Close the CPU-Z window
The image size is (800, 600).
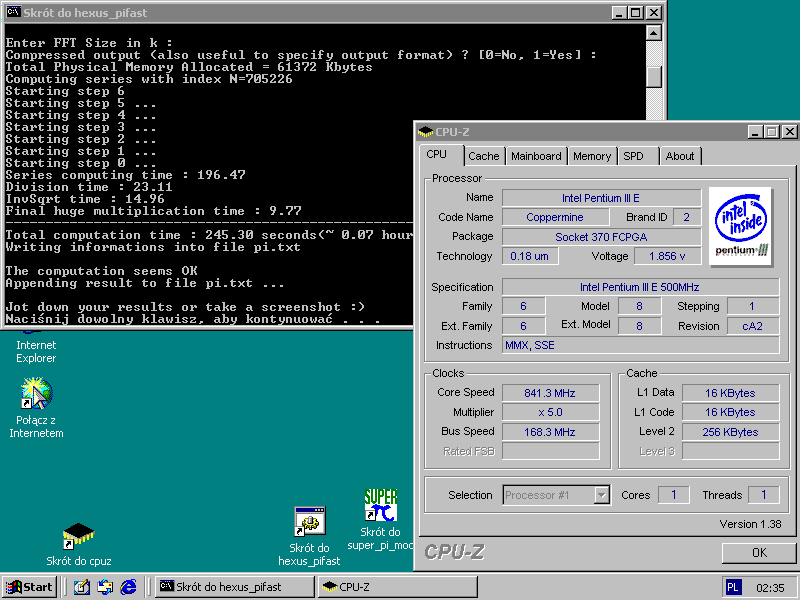(789, 132)
